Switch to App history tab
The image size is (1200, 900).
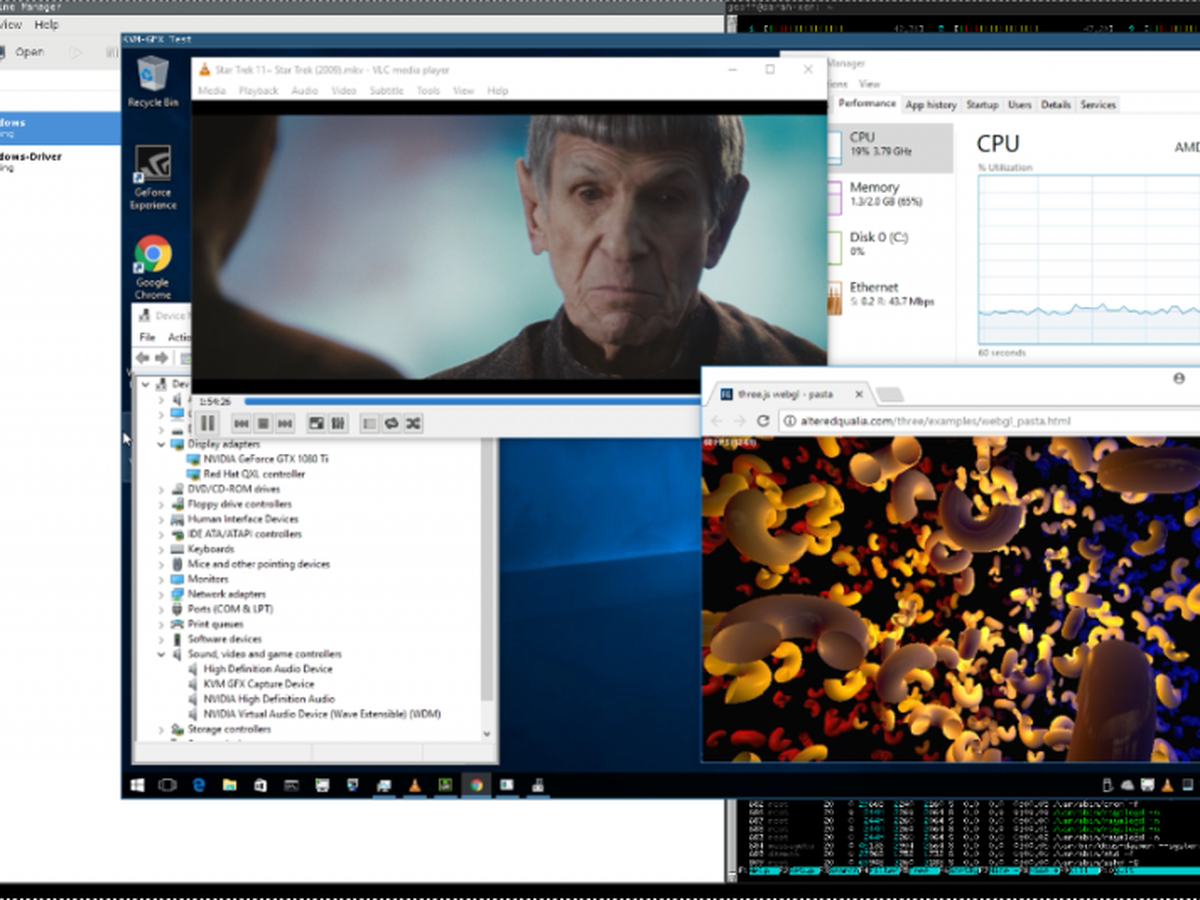tap(930, 105)
